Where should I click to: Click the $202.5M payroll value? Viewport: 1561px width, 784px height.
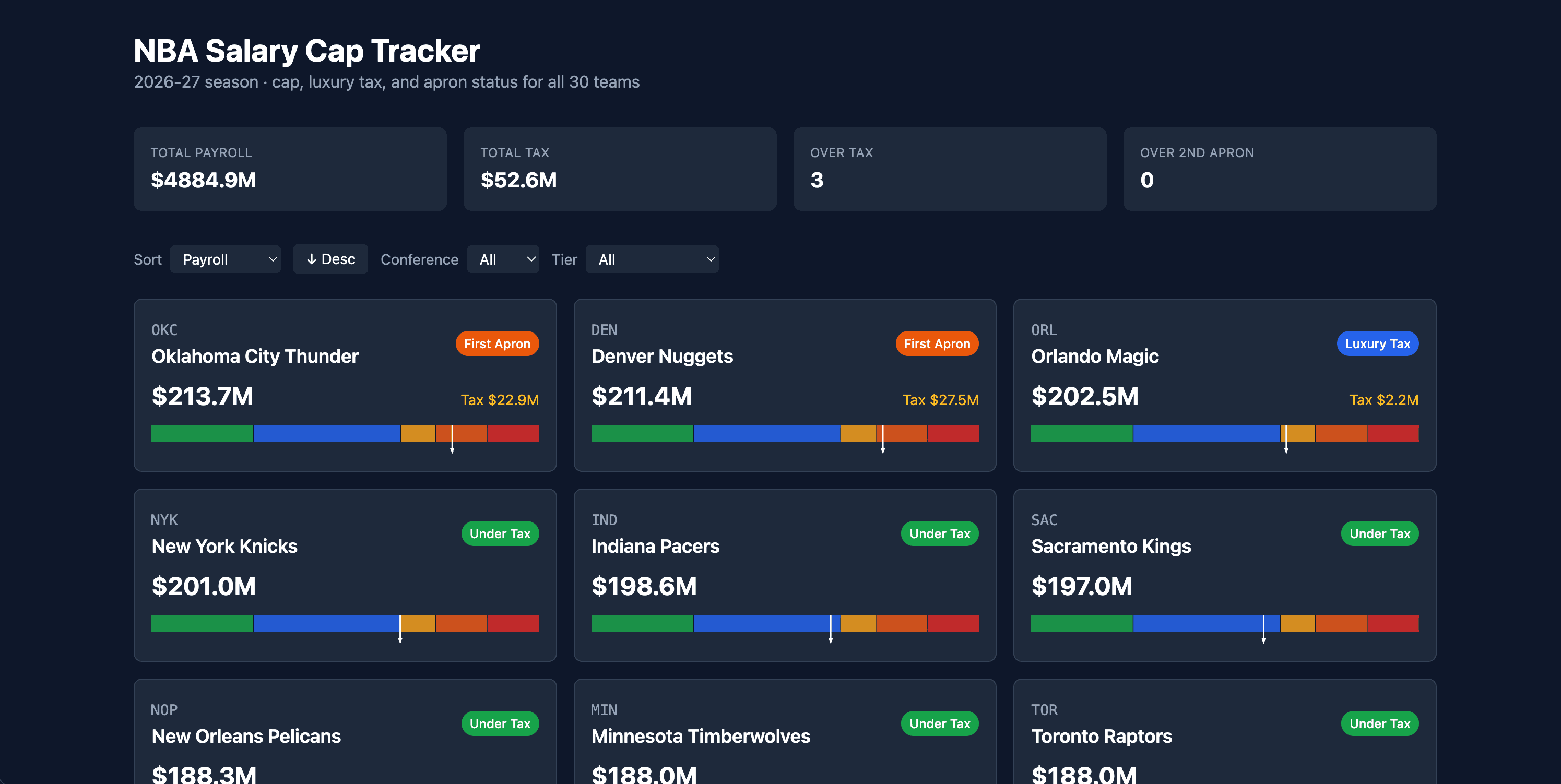(x=1085, y=396)
